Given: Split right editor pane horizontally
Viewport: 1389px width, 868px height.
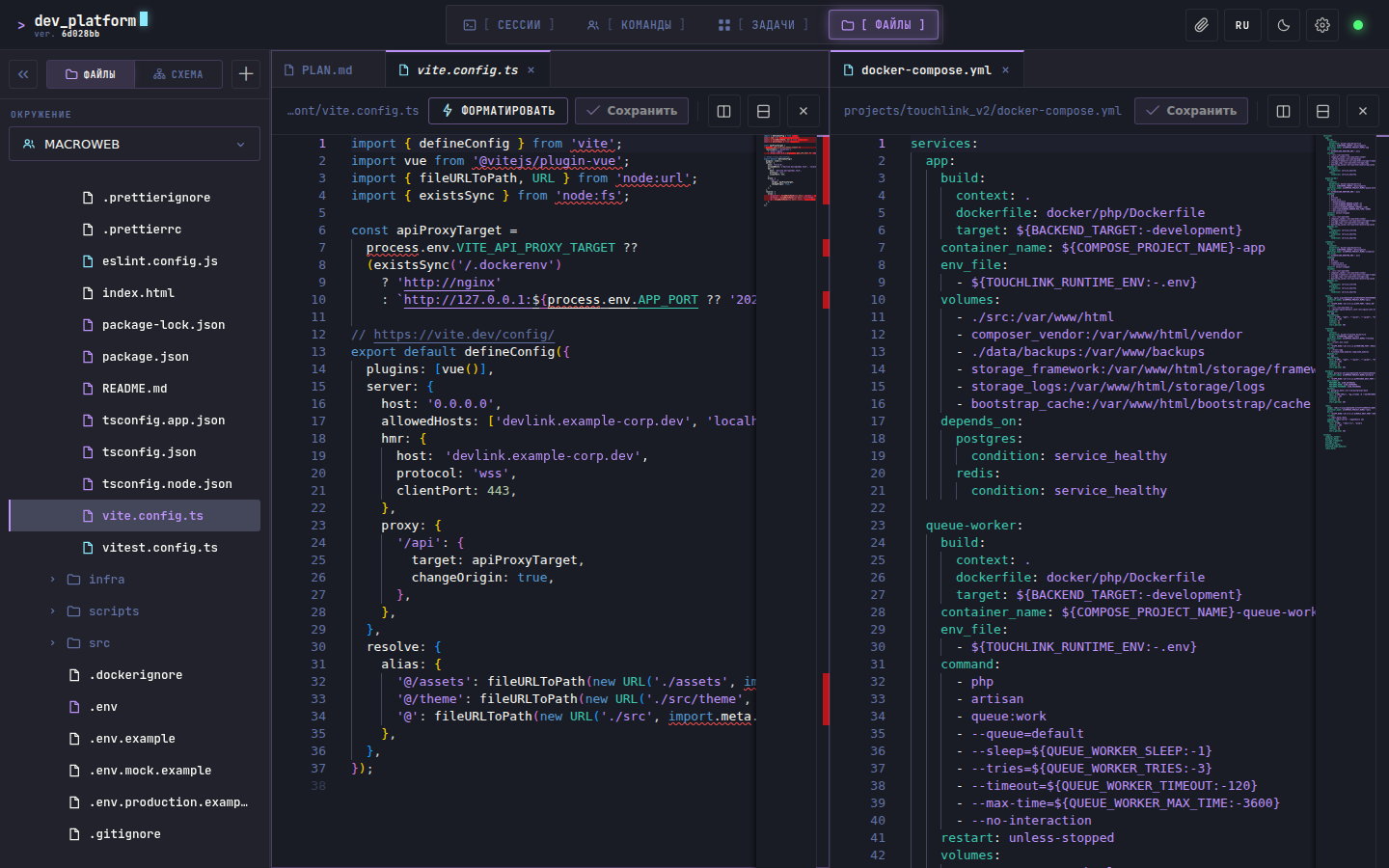Looking at the screenshot, I should [1322, 111].
